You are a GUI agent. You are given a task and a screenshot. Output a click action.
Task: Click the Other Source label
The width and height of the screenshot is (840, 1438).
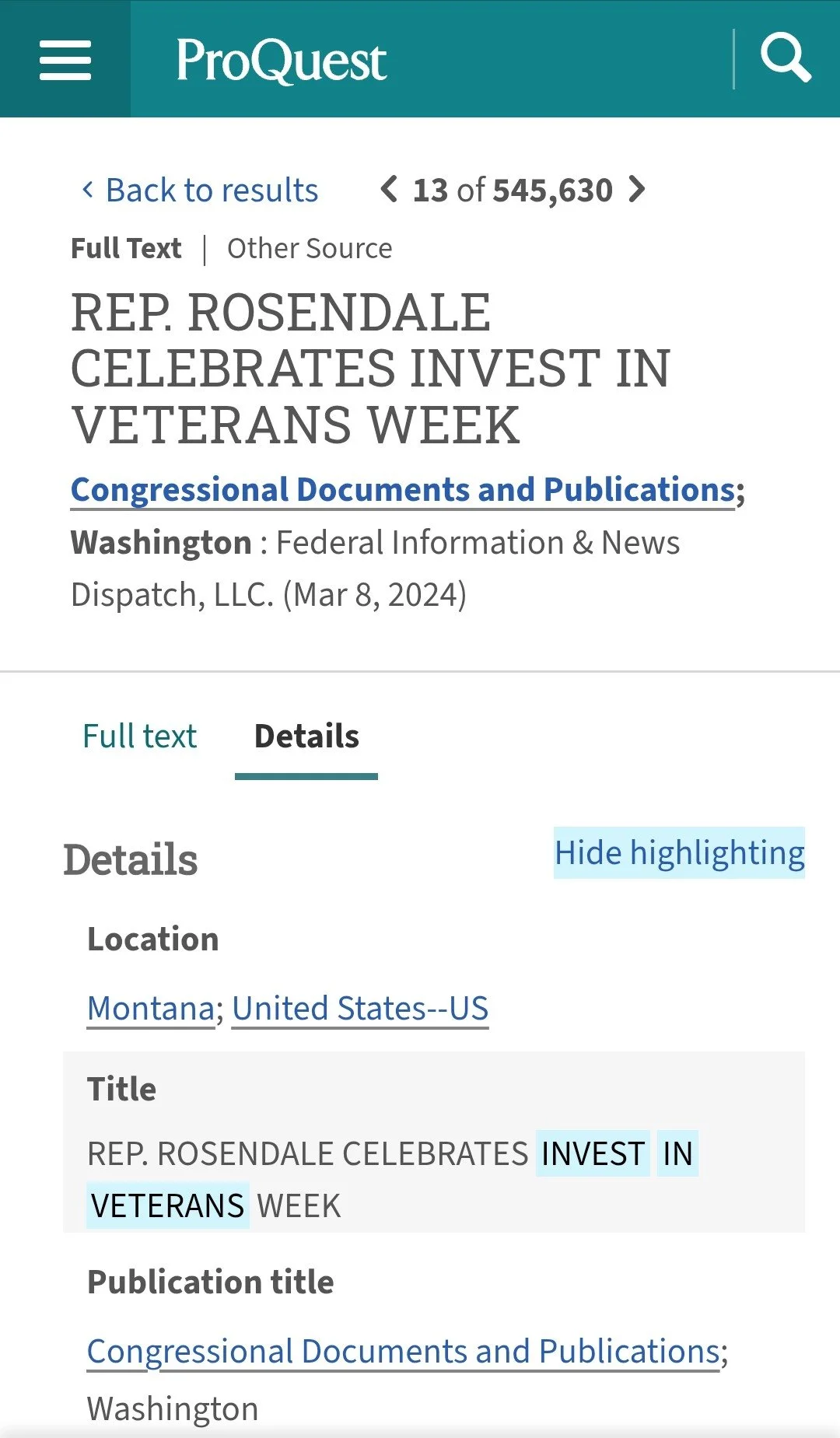(310, 249)
